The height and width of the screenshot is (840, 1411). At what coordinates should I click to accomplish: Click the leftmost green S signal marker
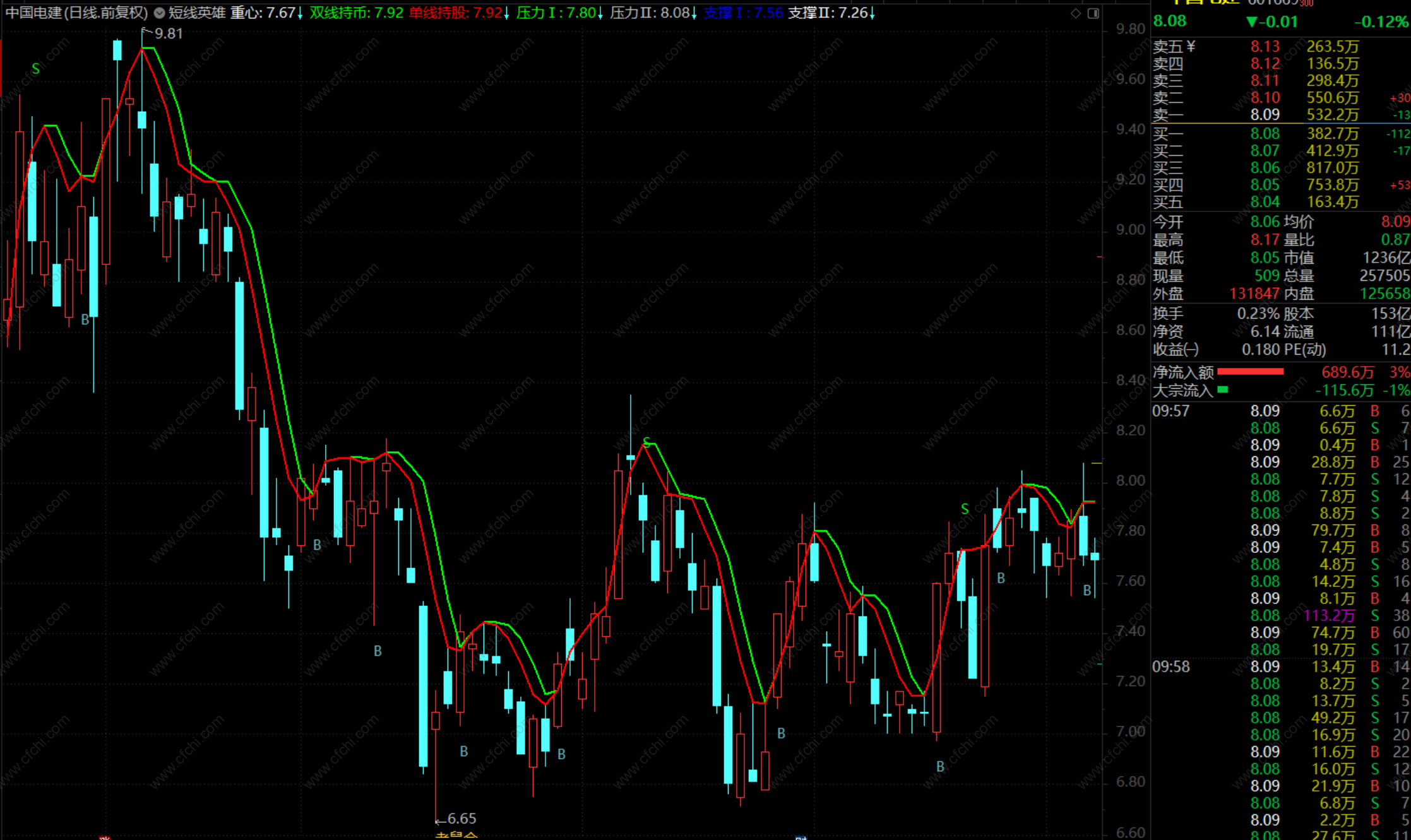pyautogui.click(x=35, y=69)
